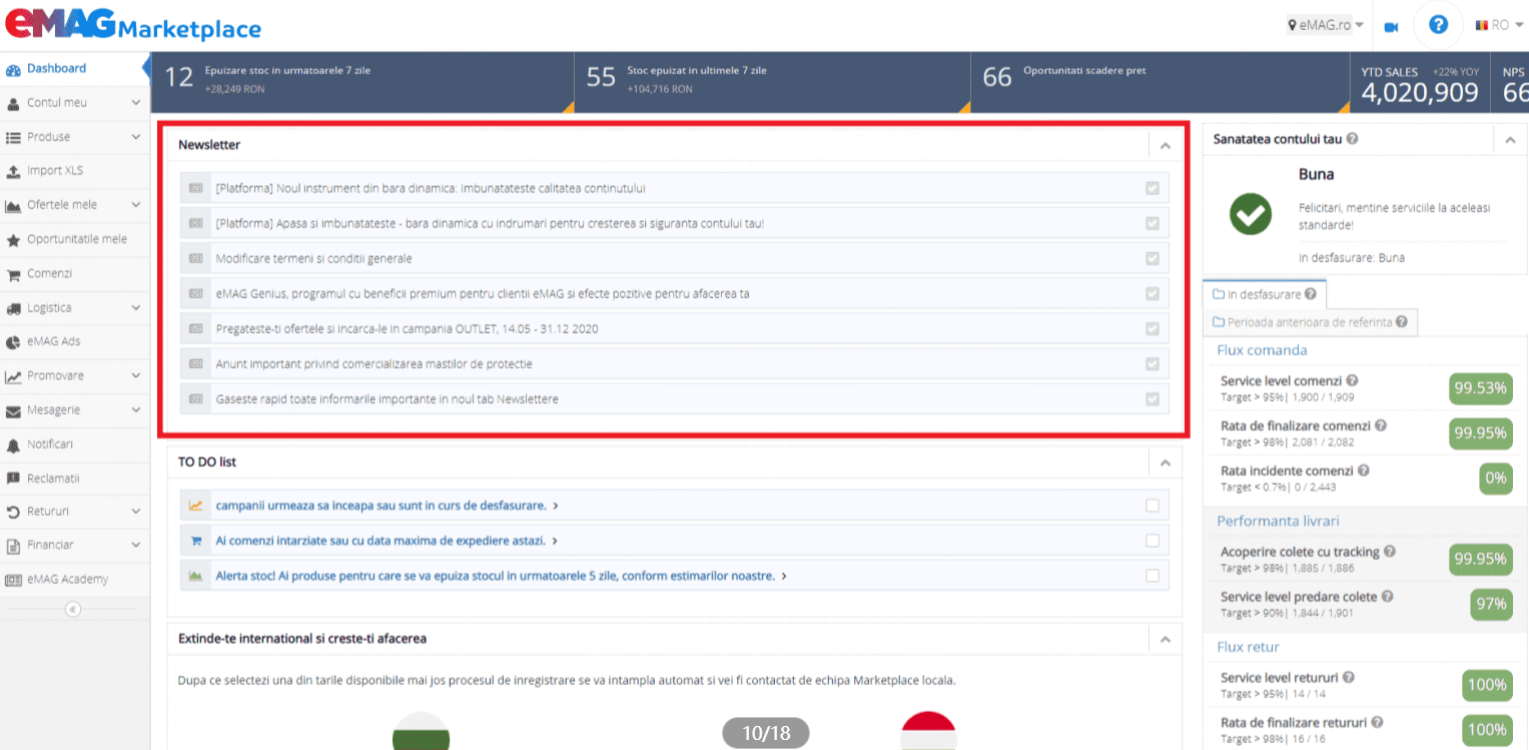Click info icon next to Service level predare colete

[x=1387, y=597]
